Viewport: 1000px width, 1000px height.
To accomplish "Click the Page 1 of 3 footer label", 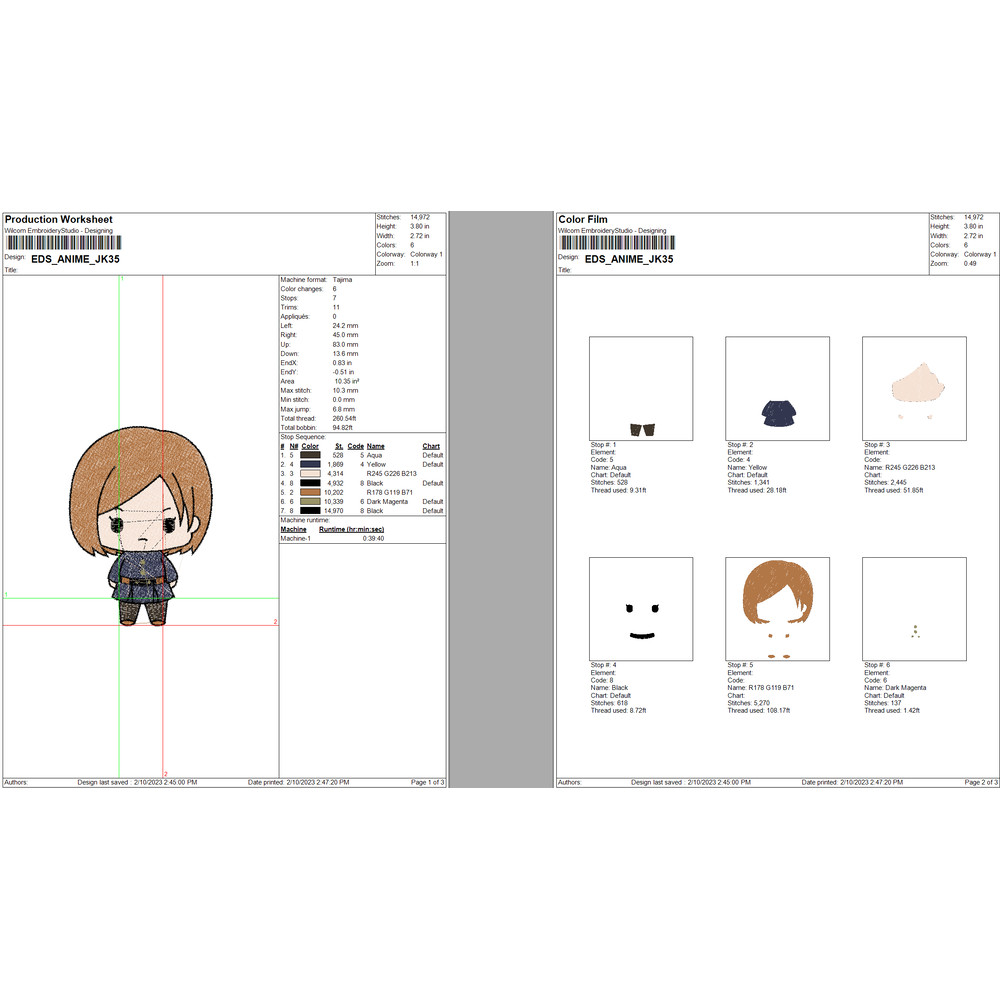I will (427, 782).
